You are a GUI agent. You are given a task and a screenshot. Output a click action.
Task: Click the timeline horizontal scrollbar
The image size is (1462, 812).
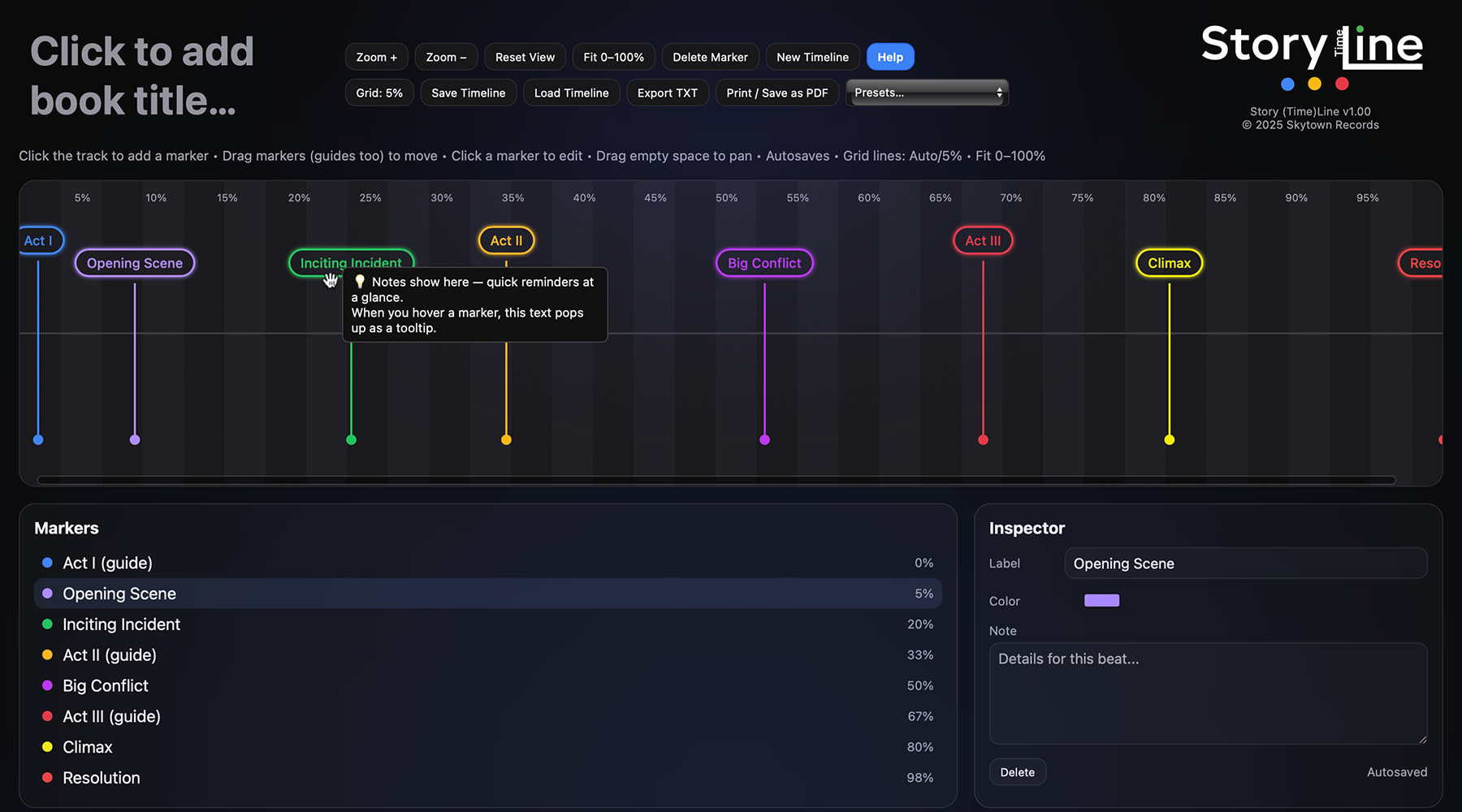(x=716, y=480)
